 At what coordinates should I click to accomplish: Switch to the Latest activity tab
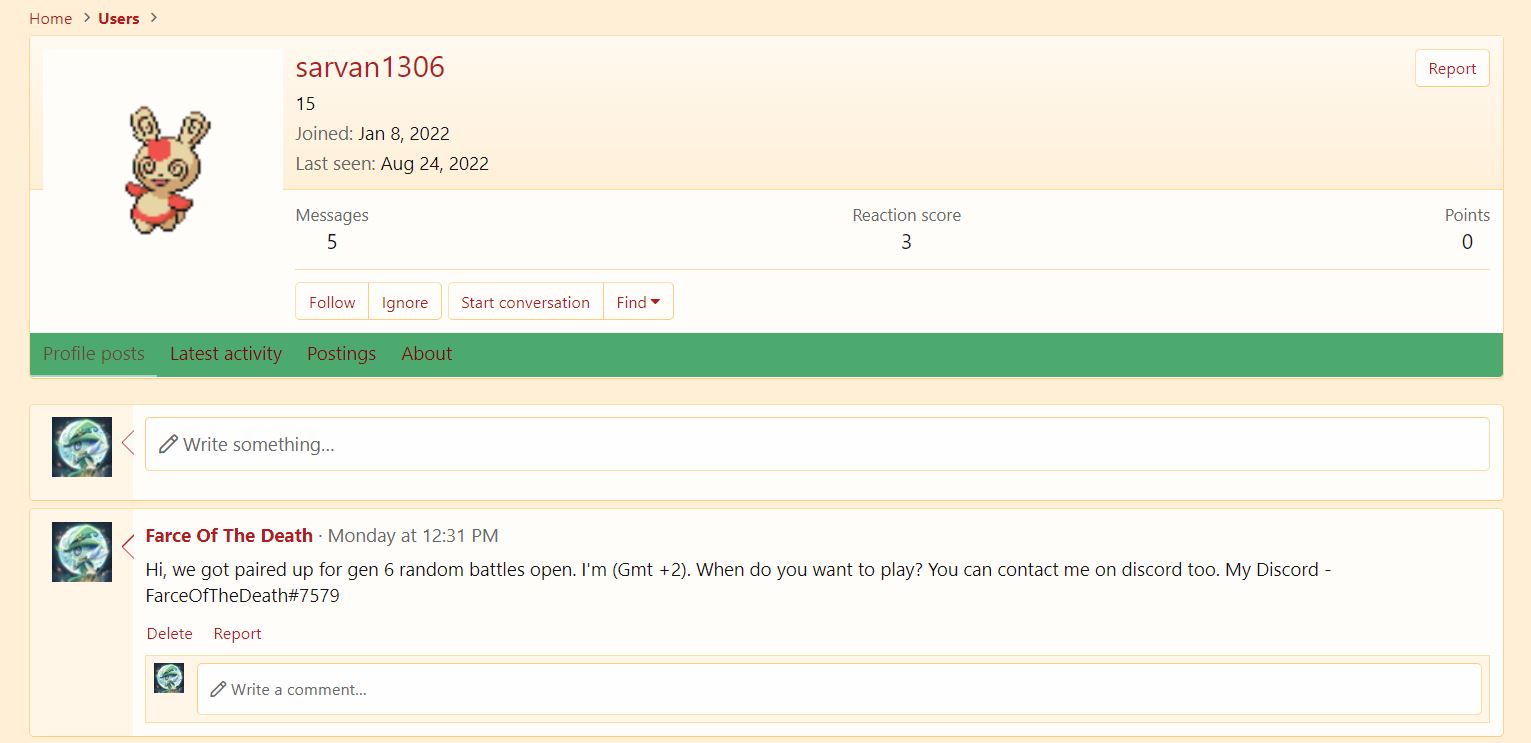click(x=225, y=354)
